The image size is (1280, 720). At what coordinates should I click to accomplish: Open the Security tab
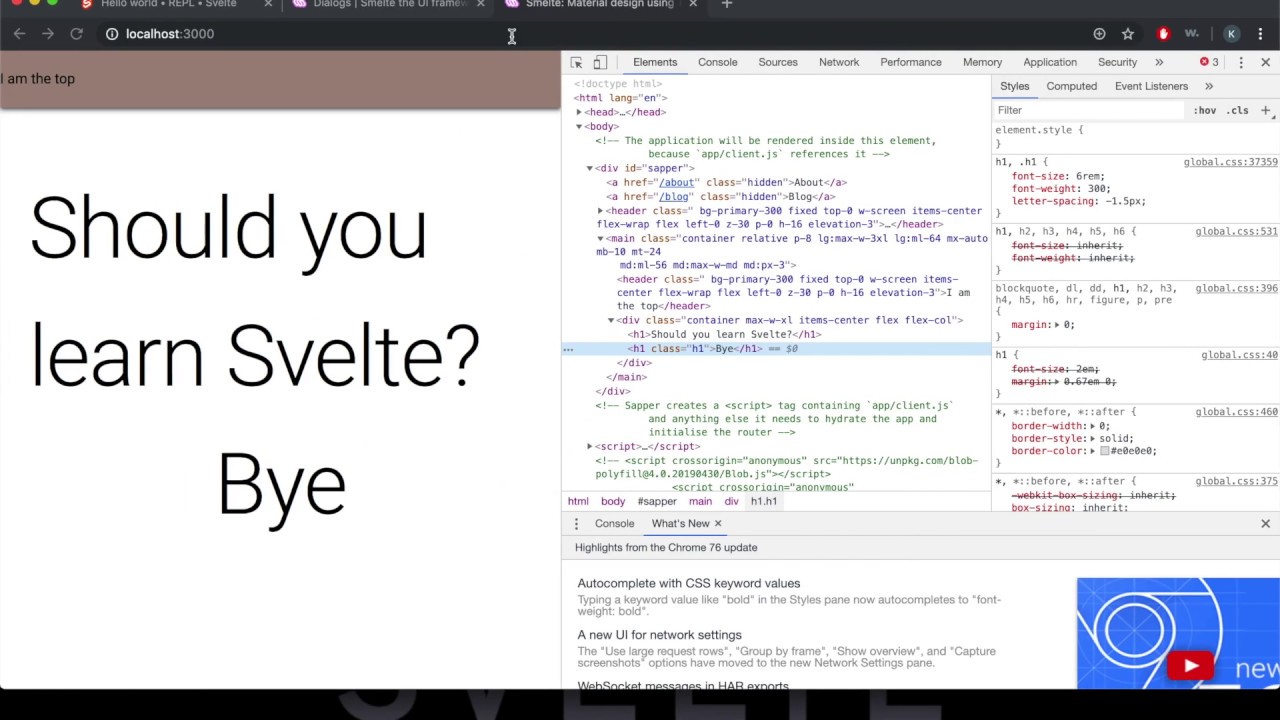tap(1117, 62)
